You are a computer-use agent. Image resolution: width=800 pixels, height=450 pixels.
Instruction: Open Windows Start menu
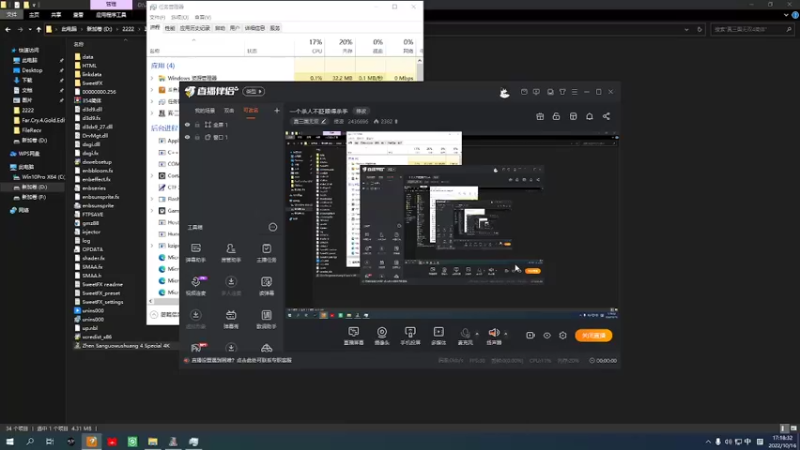(10, 441)
